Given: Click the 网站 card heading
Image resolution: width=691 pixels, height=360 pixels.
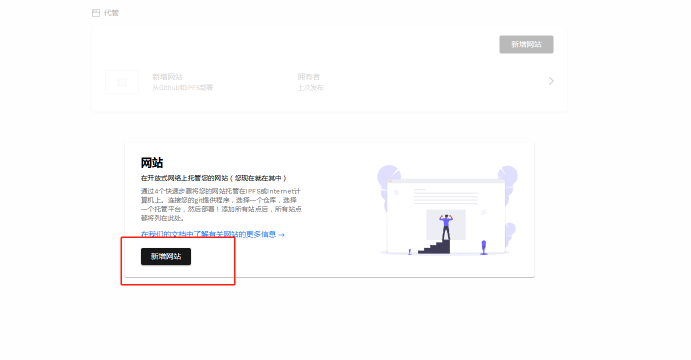Looking at the screenshot, I should coord(152,163).
